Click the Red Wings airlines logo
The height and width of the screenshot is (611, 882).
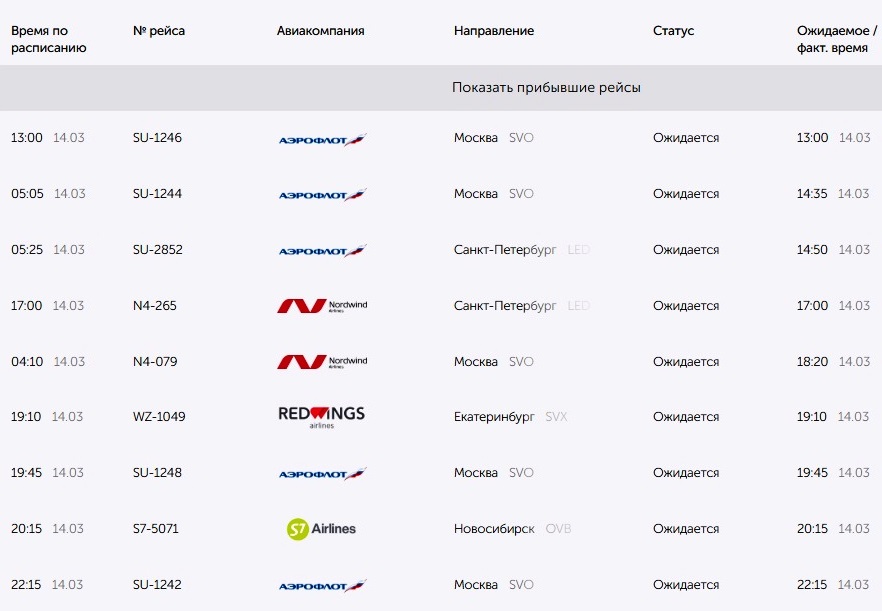tap(322, 417)
